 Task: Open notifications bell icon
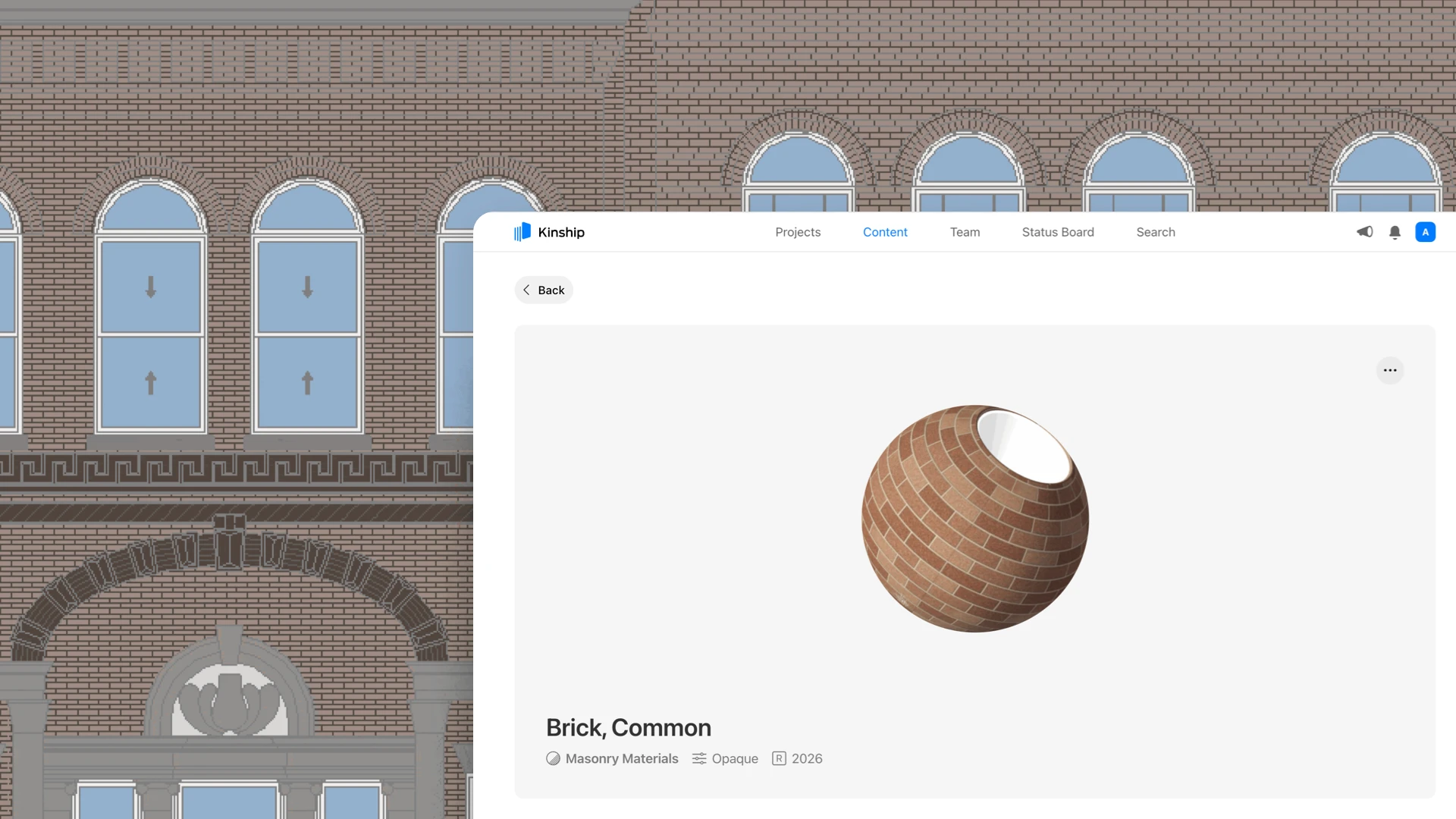tap(1395, 233)
